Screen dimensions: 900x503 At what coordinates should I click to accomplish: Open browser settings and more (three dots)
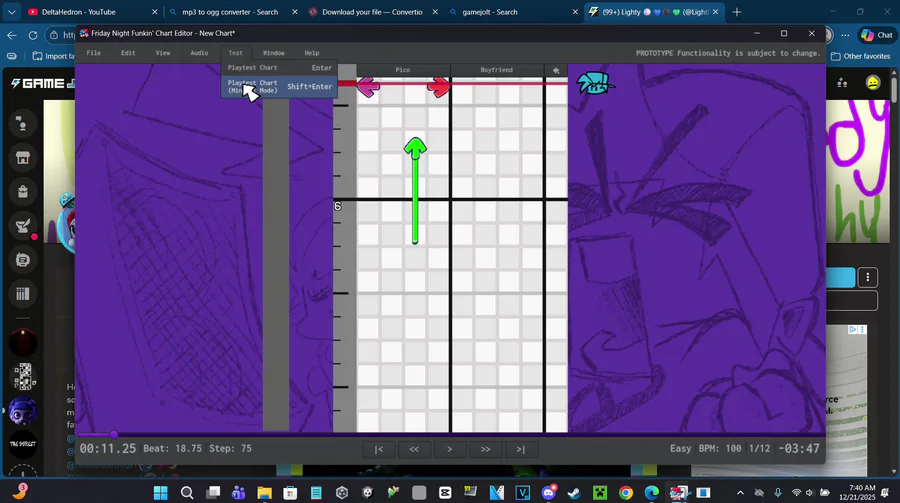click(845, 35)
